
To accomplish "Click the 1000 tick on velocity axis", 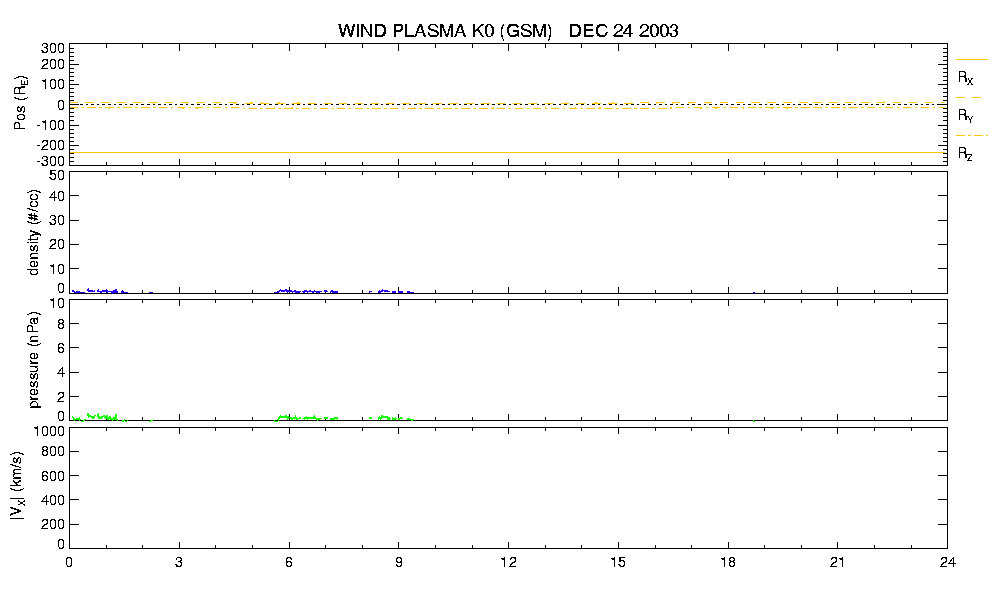I will [51, 431].
